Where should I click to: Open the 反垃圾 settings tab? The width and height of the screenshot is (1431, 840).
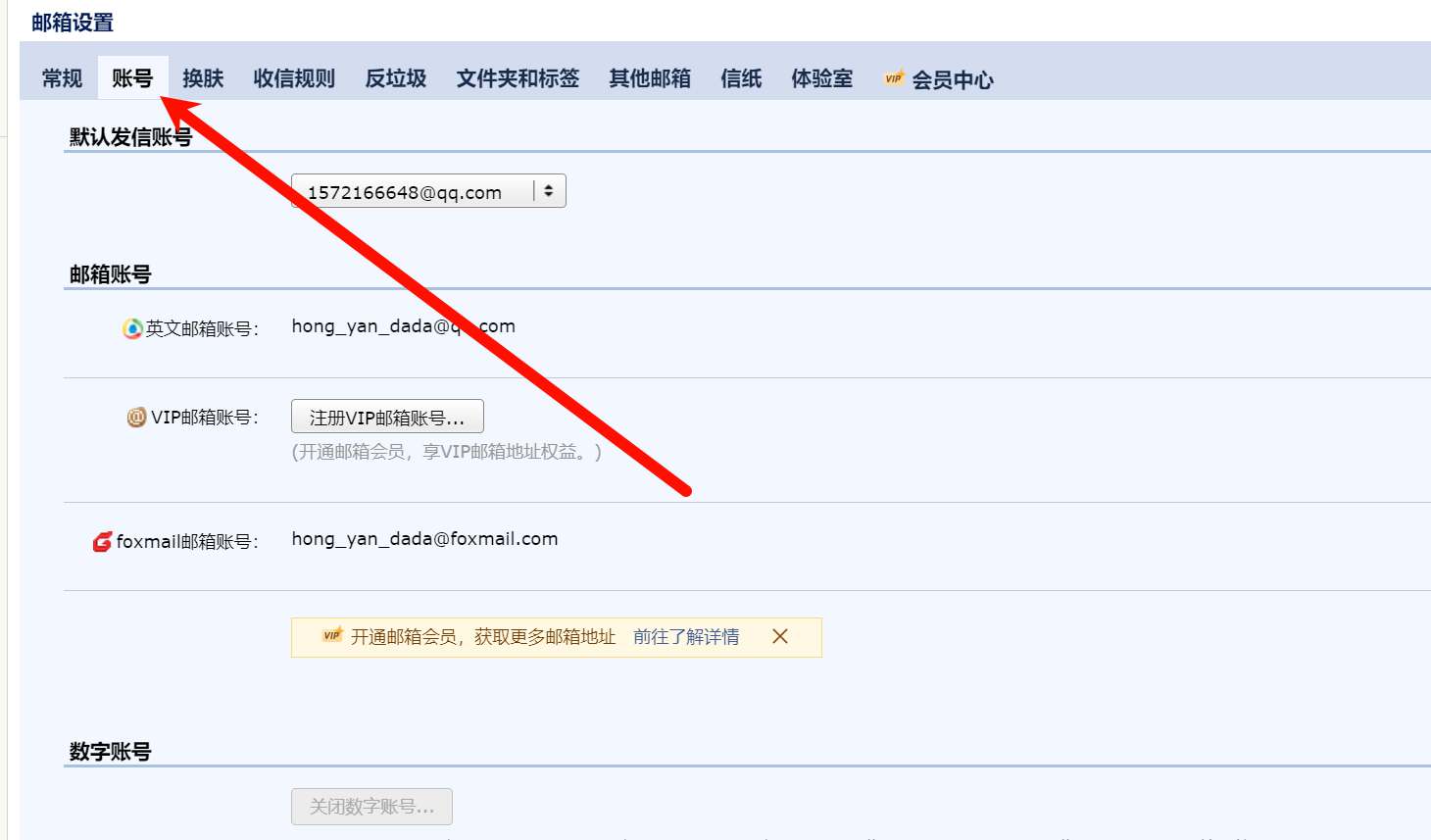[395, 78]
